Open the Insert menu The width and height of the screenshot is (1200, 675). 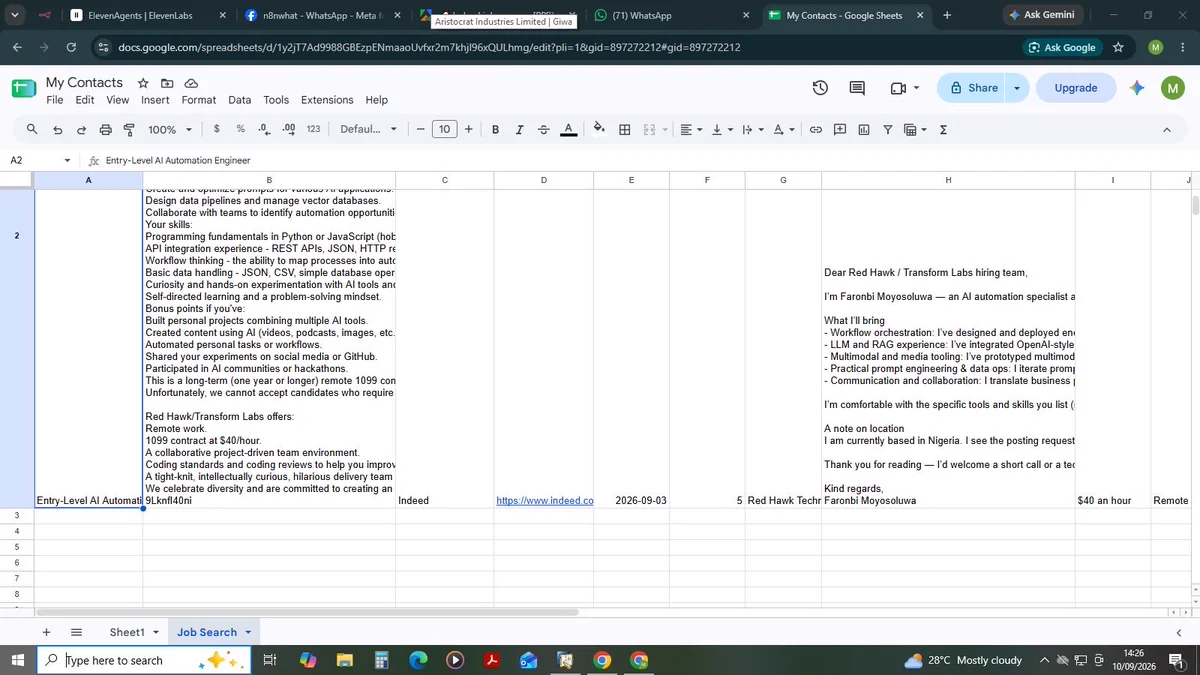(x=155, y=100)
